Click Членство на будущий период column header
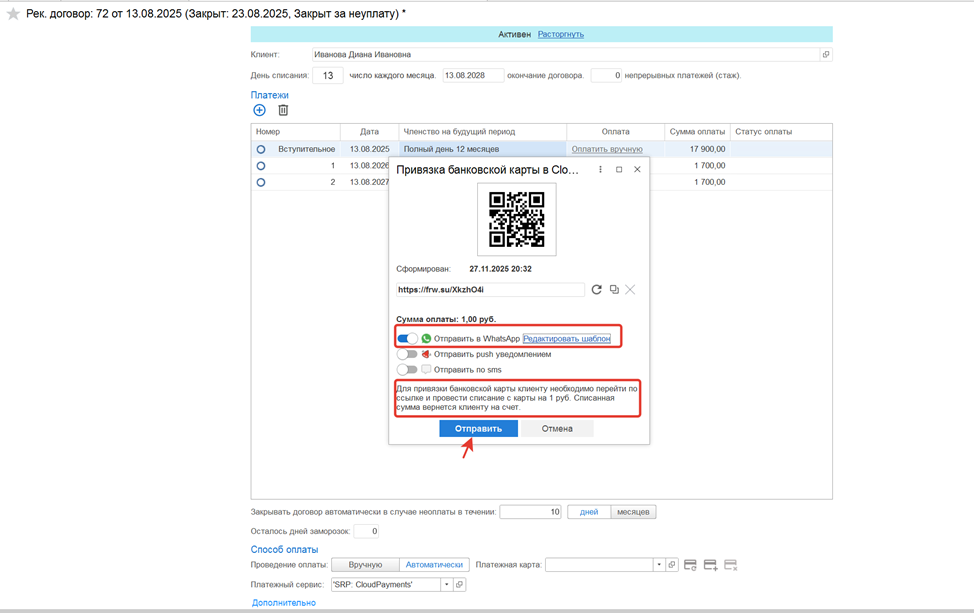This screenshot has width=974, height=613. point(483,132)
